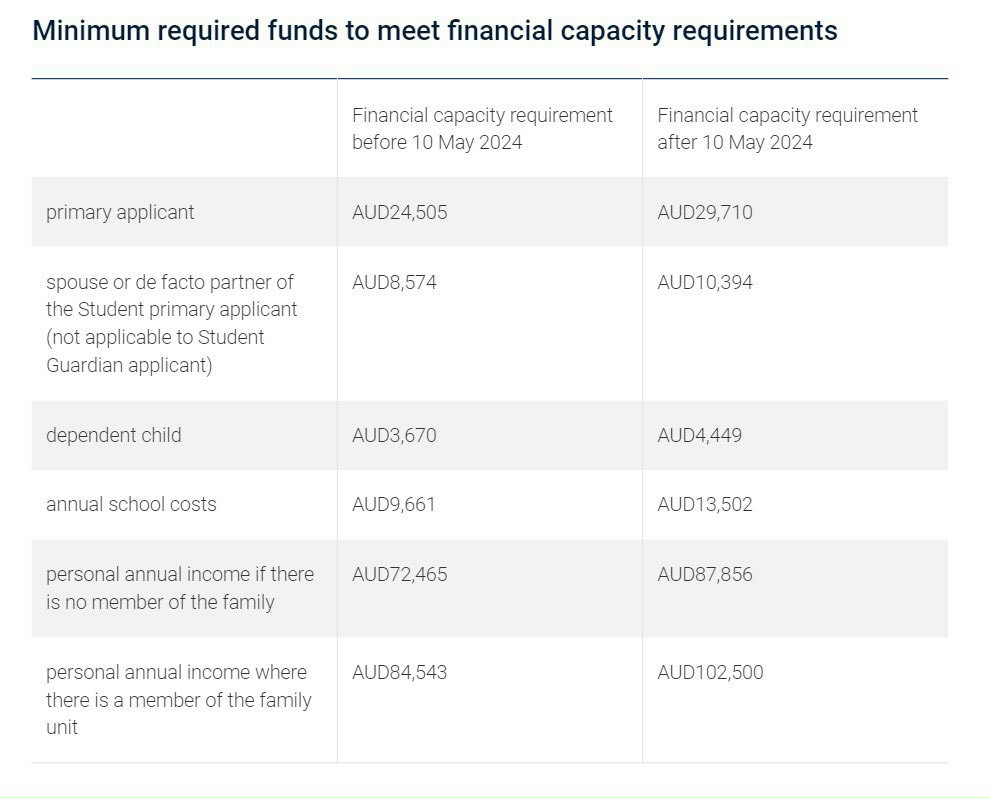Select the AUD72,465 amount

pyautogui.click(x=400, y=574)
